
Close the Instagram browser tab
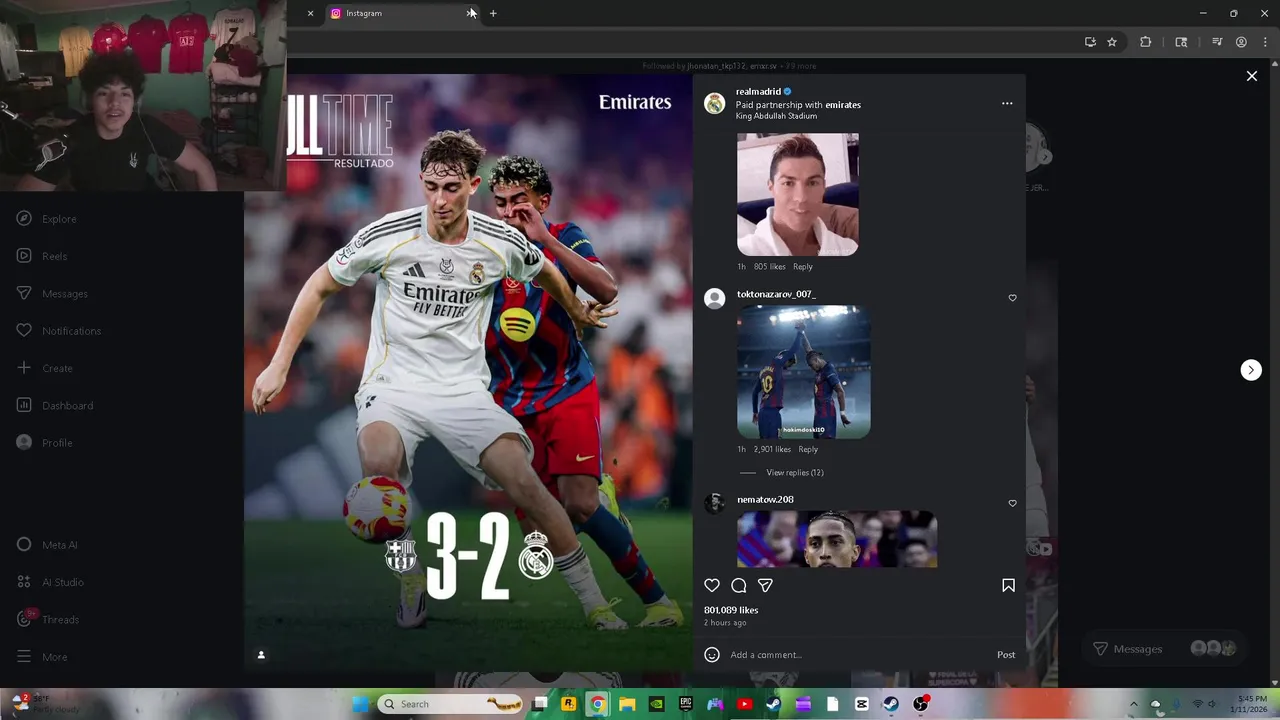pos(470,13)
